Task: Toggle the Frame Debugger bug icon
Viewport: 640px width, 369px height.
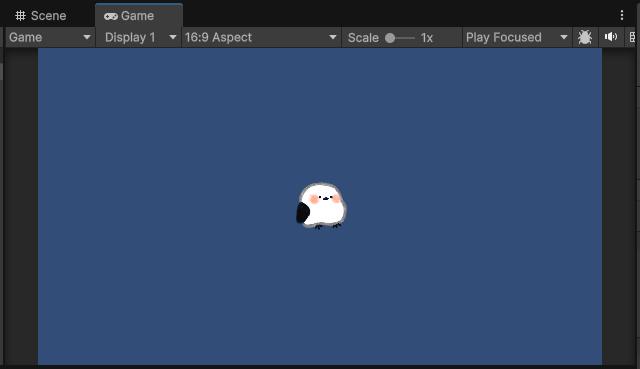Action: 585,37
